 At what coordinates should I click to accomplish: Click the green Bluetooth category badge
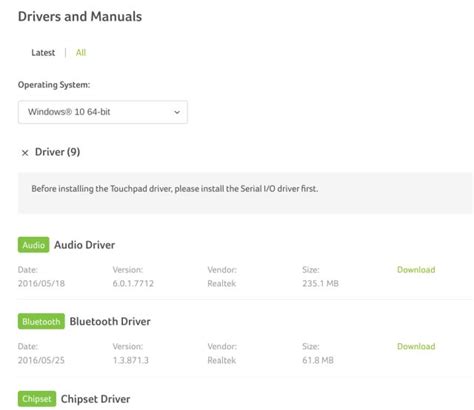[x=41, y=321]
